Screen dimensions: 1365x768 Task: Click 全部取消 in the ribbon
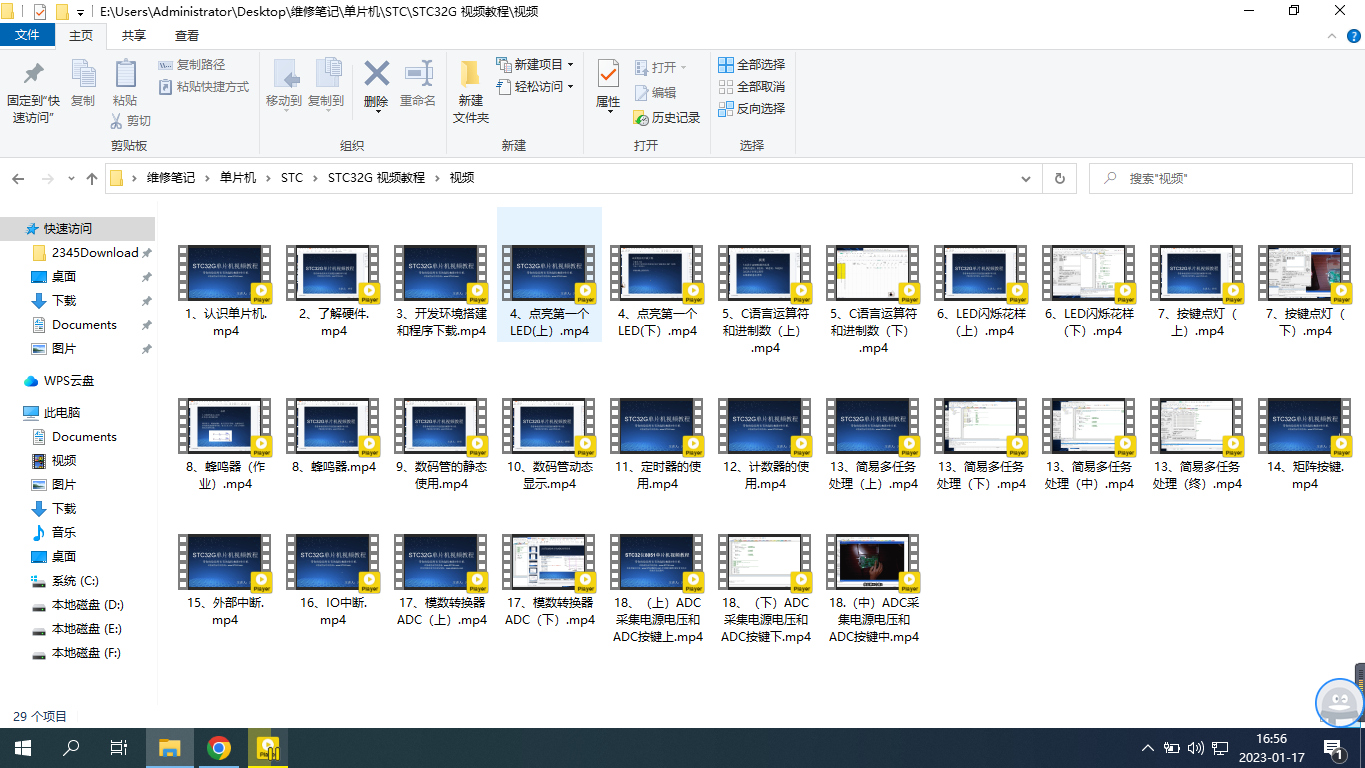click(752, 87)
